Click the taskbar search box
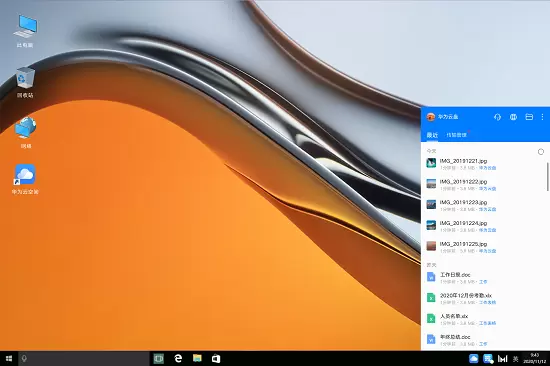 84,358
